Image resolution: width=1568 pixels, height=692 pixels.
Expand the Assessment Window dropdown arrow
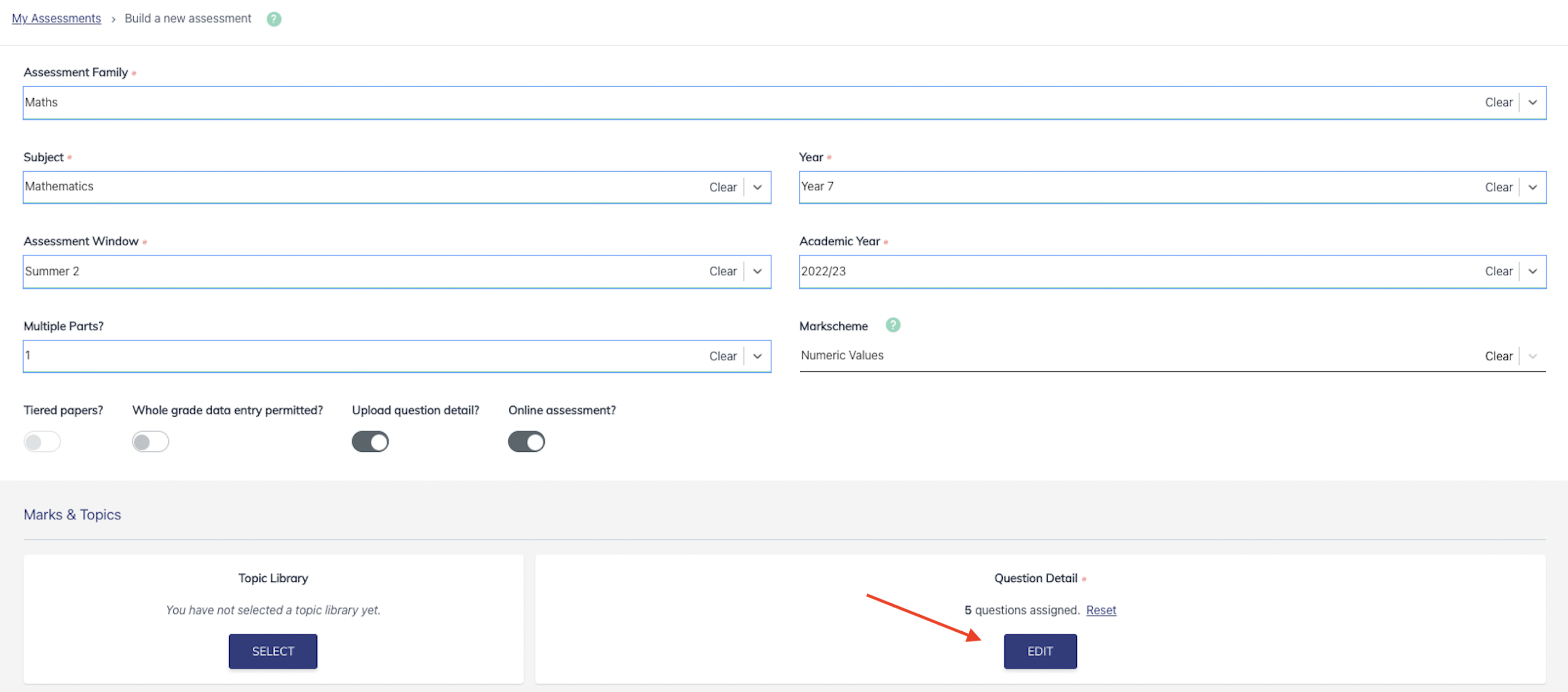point(757,271)
